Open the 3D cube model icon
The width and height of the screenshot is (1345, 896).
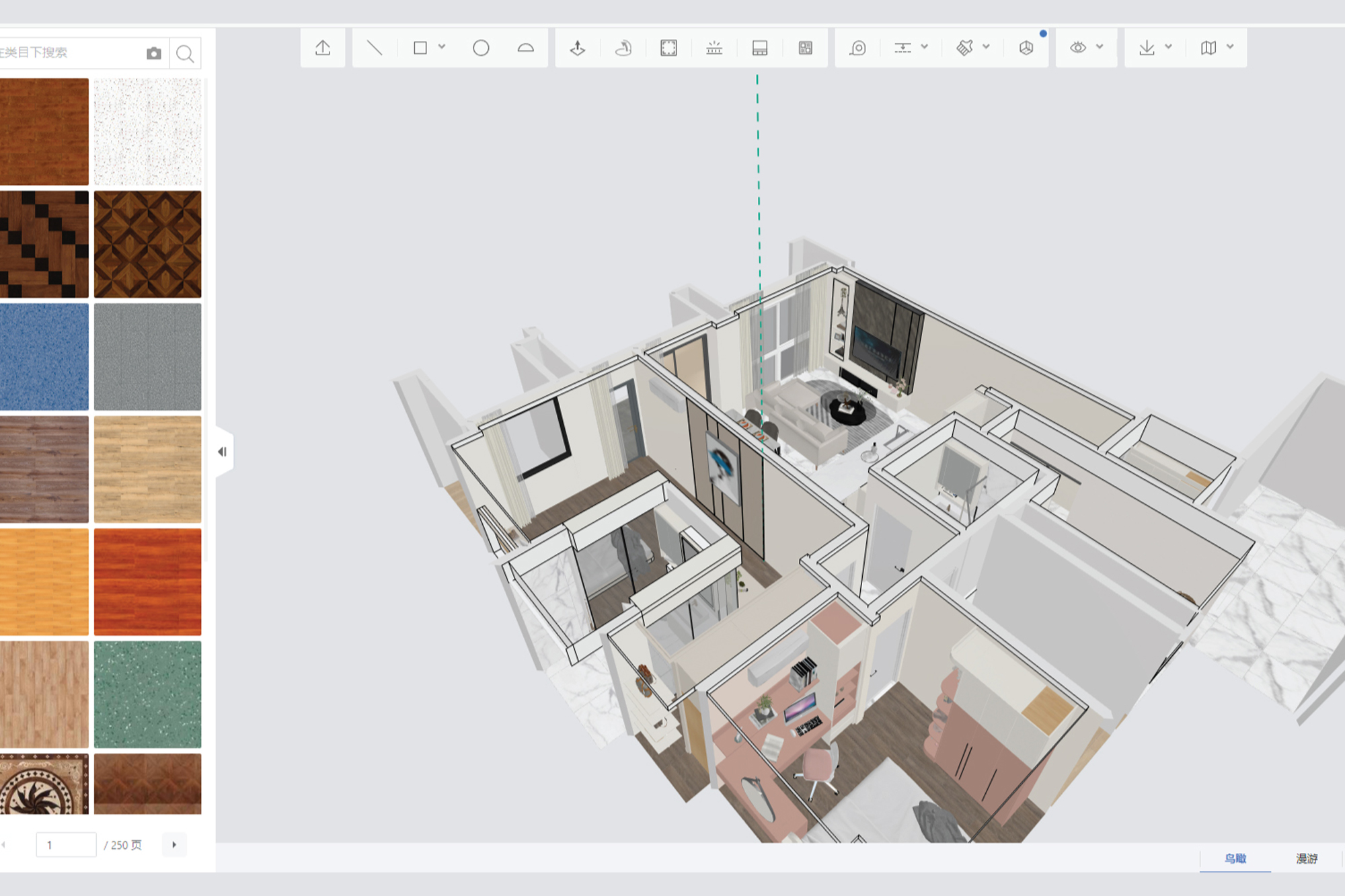click(x=1026, y=48)
